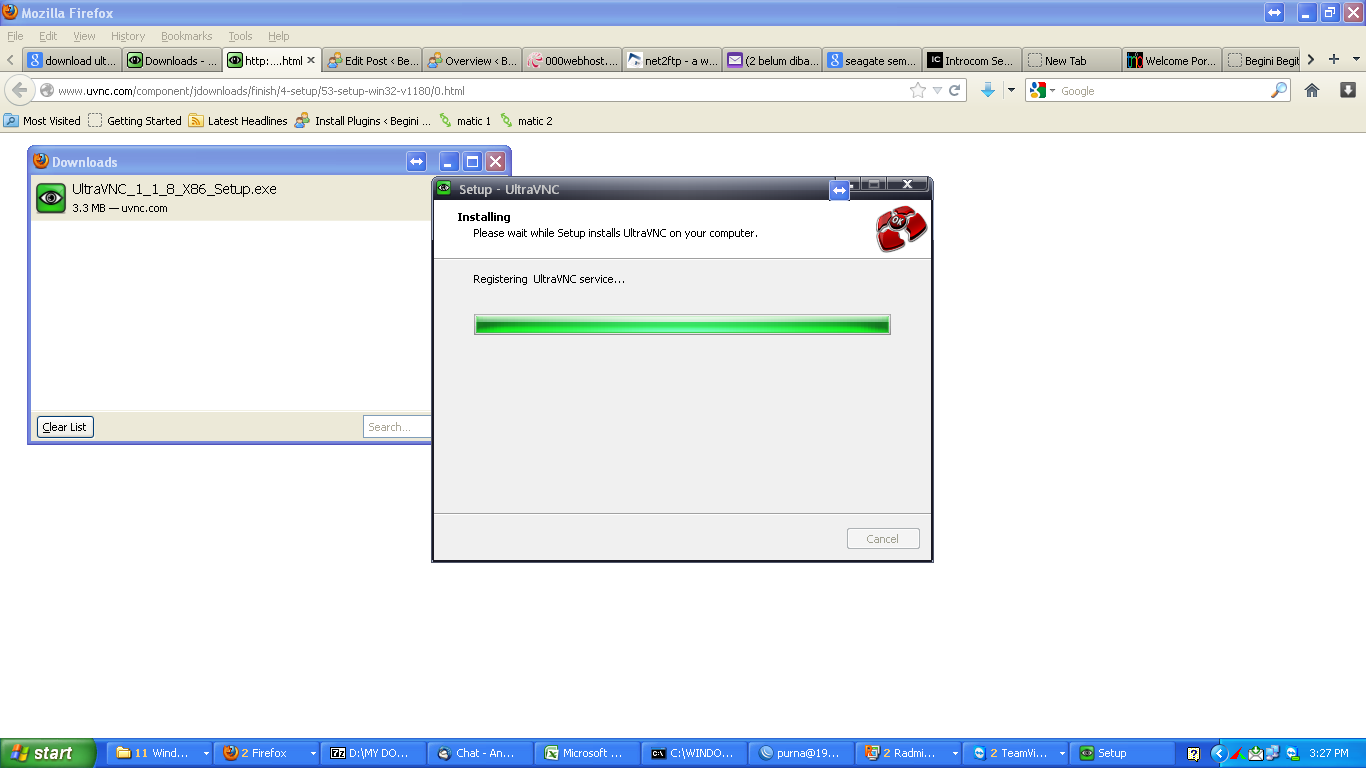1366x768 pixels.
Task: Click the green installation progress bar
Action: point(682,324)
